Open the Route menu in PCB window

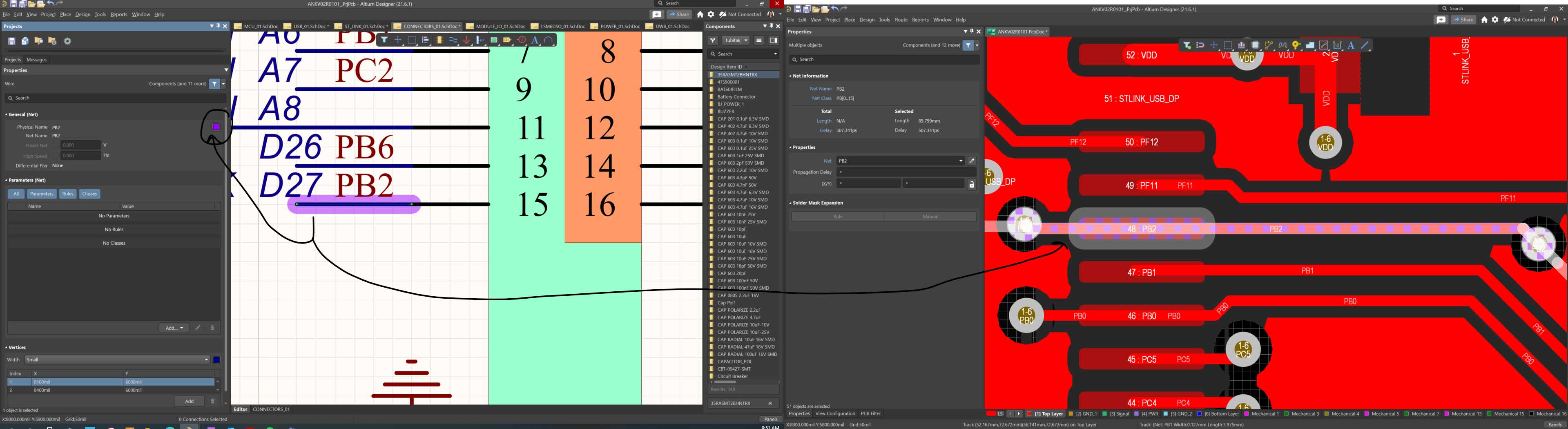pyautogui.click(x=901, y=20)
